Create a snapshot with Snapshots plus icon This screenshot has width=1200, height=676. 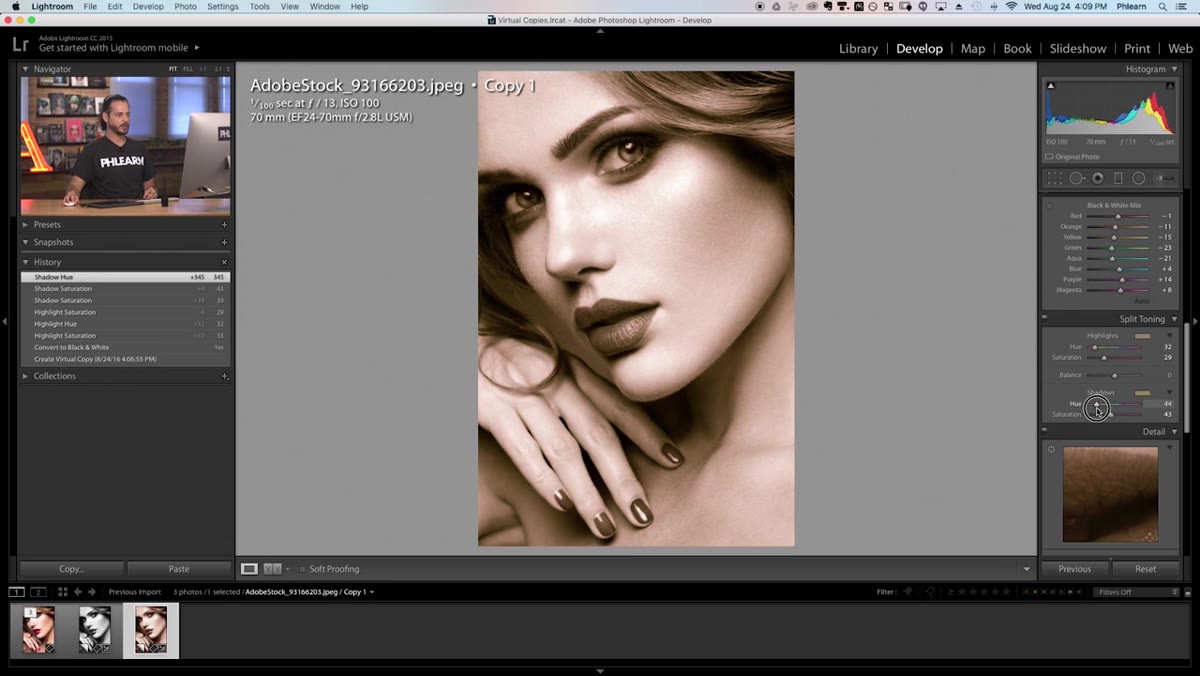pyautogui.click(x=224, y=242)
